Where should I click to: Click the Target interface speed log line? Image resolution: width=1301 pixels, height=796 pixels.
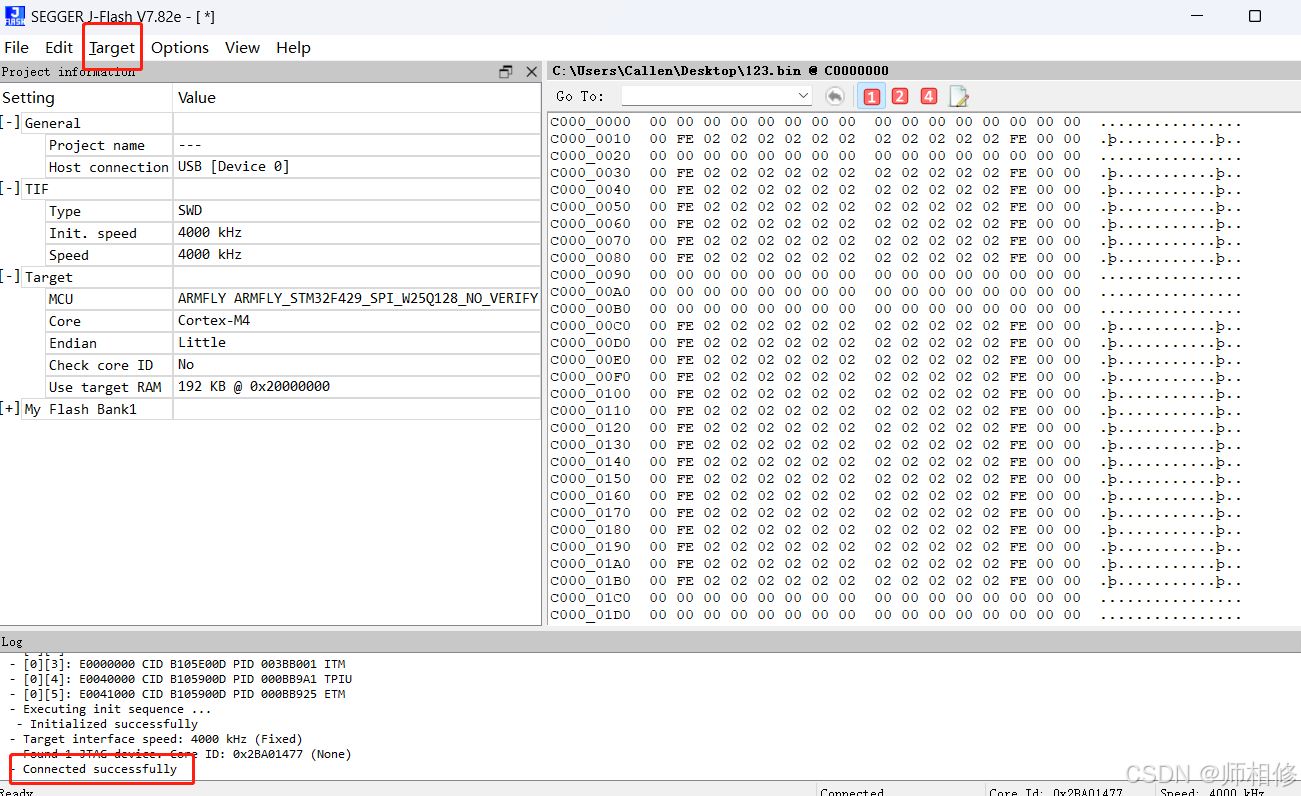[162, 739]
